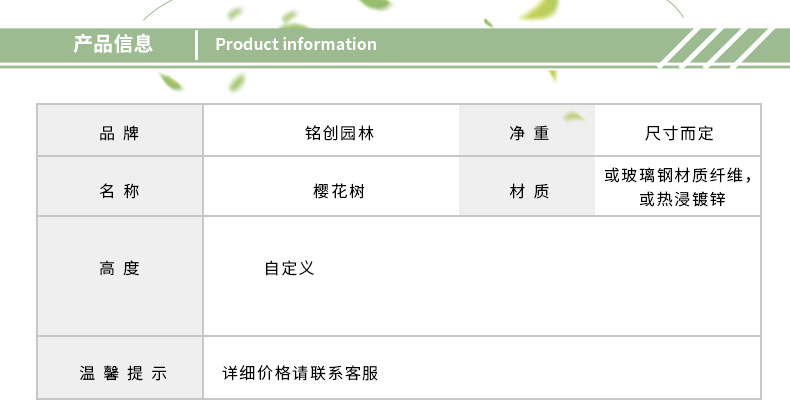Select the Product information heading text
Image resolution: width=790 pixels, height=414 pixels.
pos(296,44)
